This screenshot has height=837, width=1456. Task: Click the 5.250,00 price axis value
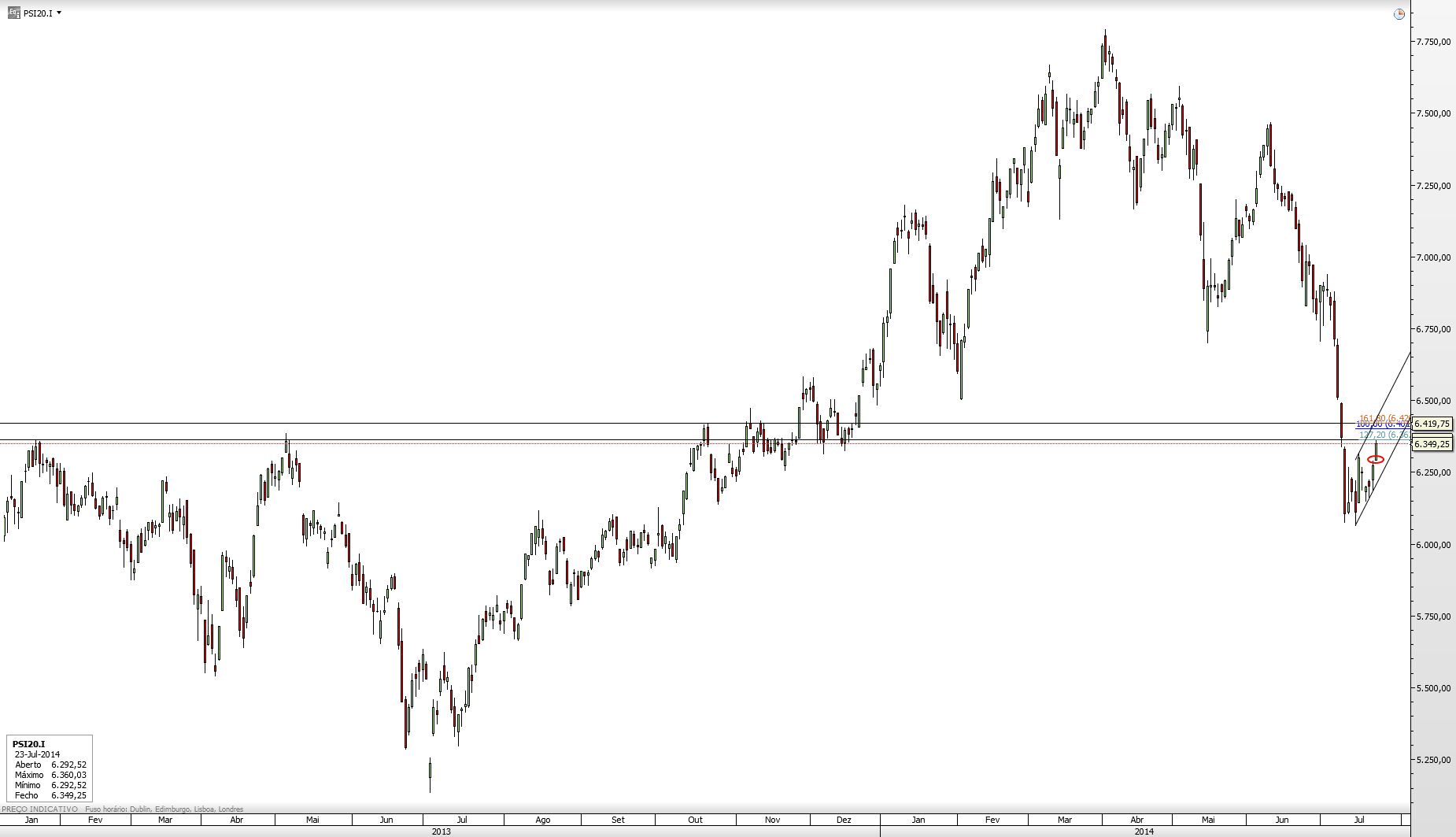coord(1433,760)
